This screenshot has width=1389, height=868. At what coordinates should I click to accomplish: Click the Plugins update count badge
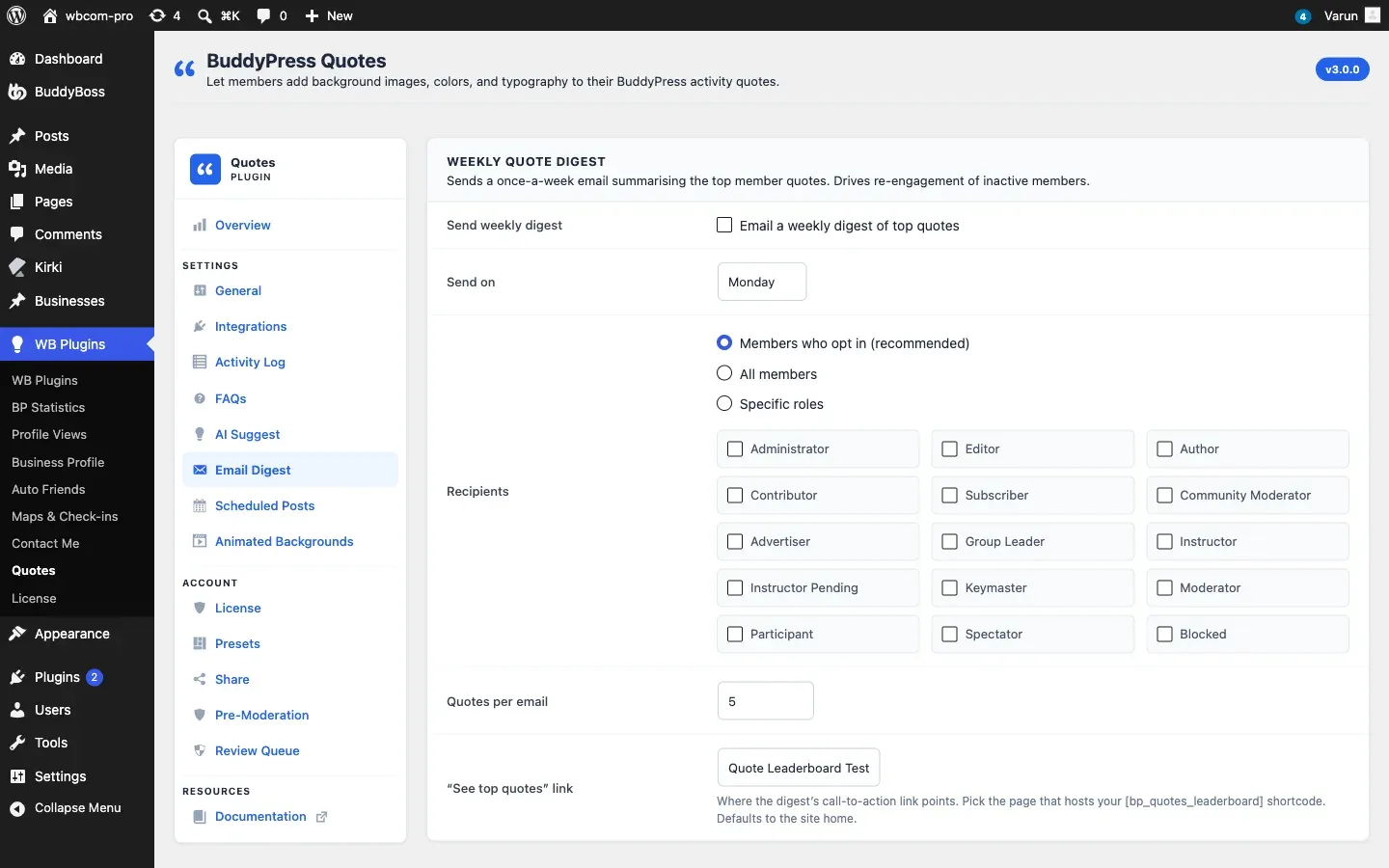point(95,677)
